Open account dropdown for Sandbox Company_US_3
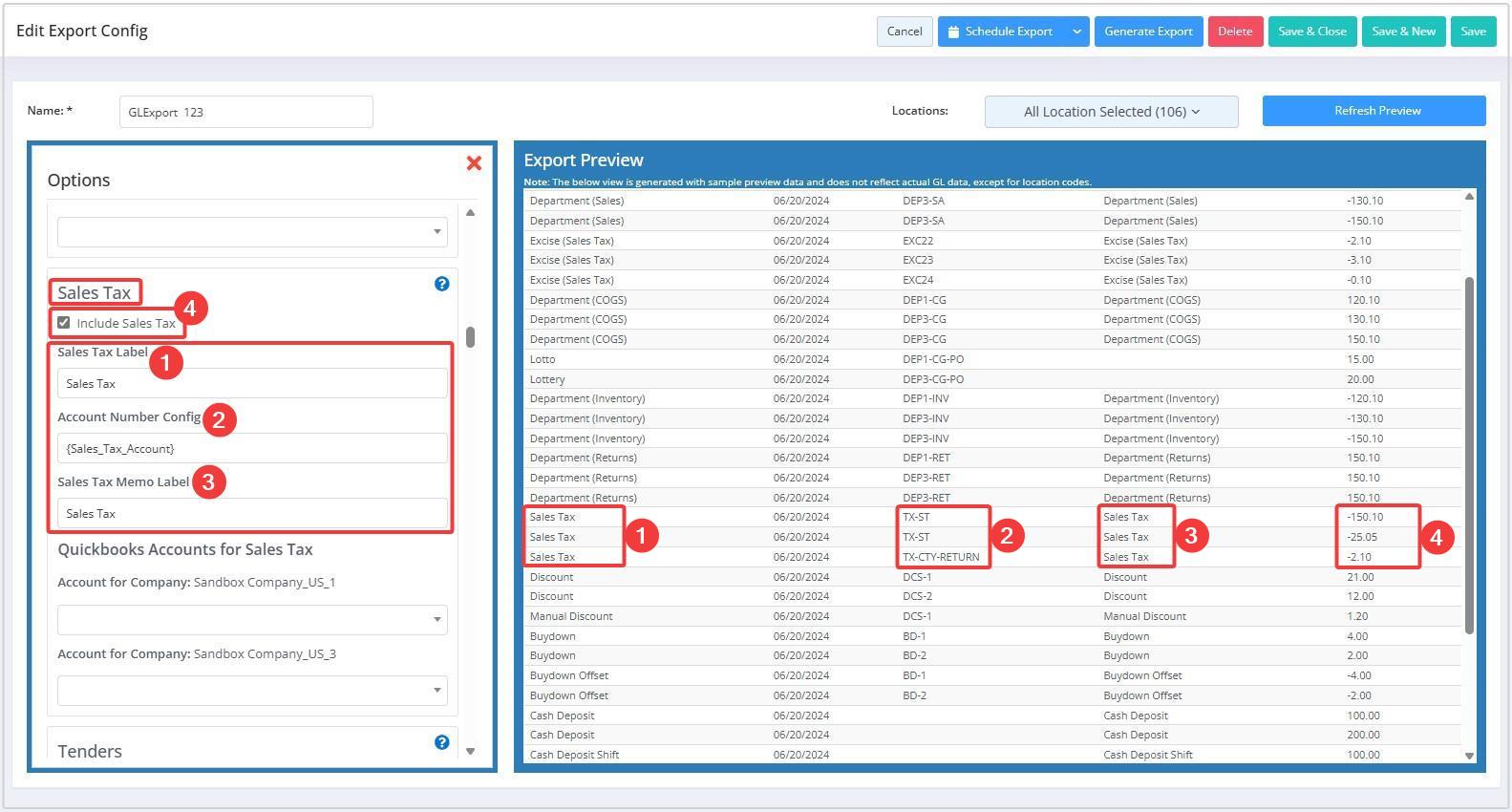The image size is (1512, 812). click(252, 690)
